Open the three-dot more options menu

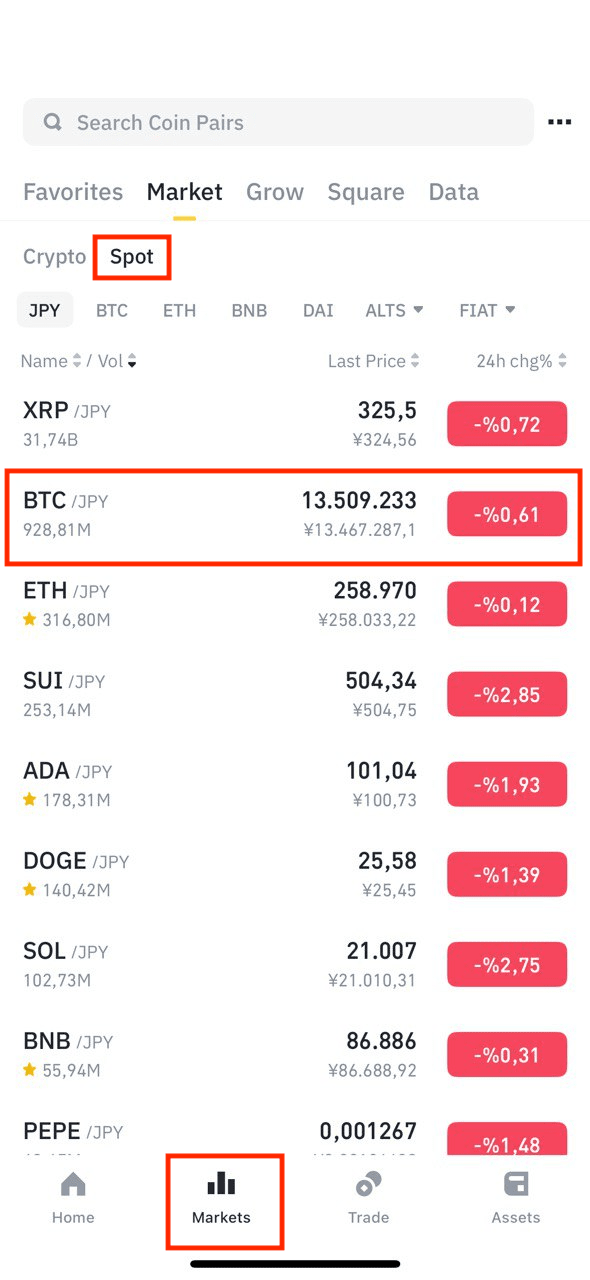click(x=559, y=123)
